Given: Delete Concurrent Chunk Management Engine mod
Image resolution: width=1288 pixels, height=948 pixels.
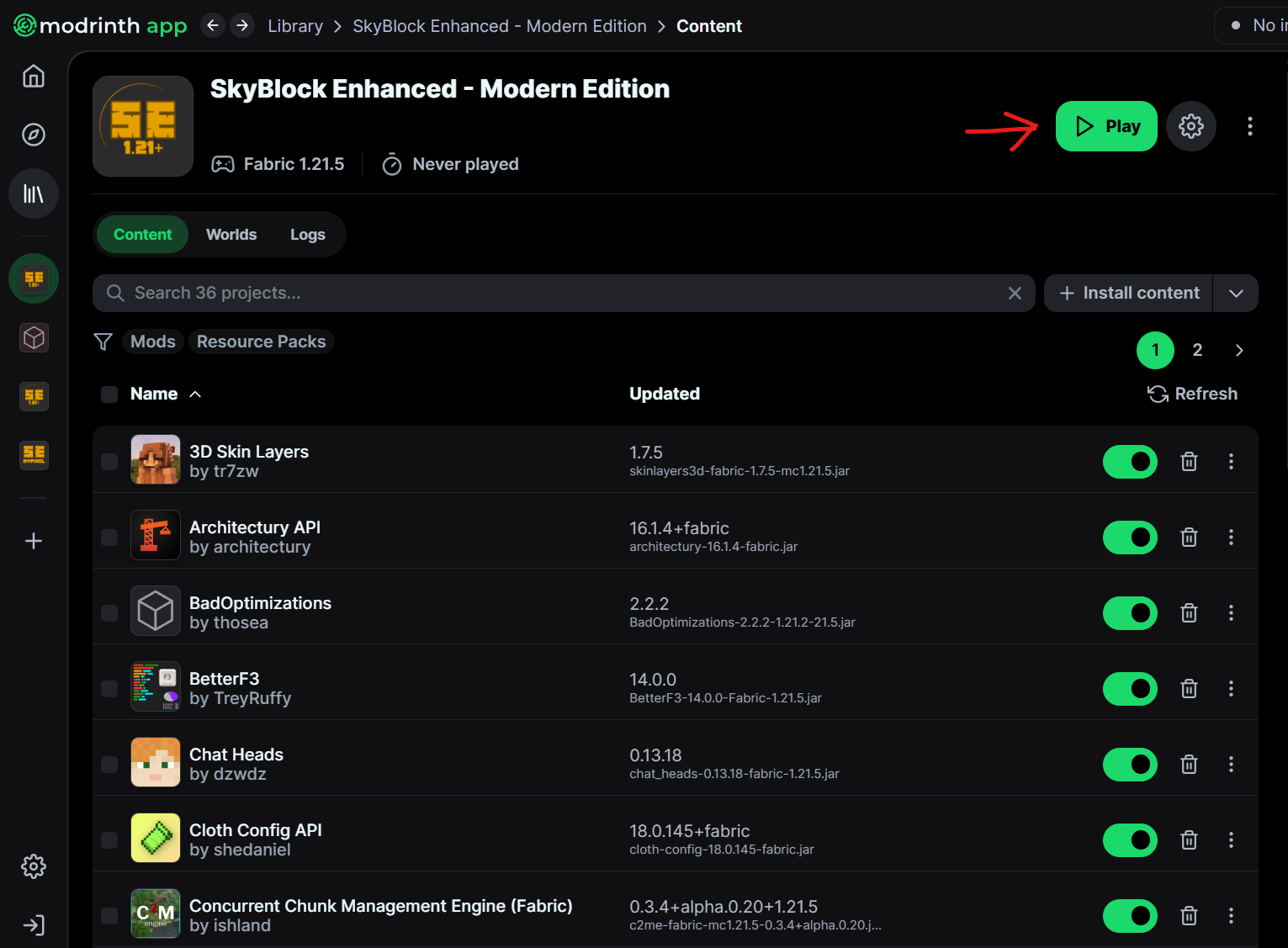Looking at the screenshot, I should (1189, 915).
